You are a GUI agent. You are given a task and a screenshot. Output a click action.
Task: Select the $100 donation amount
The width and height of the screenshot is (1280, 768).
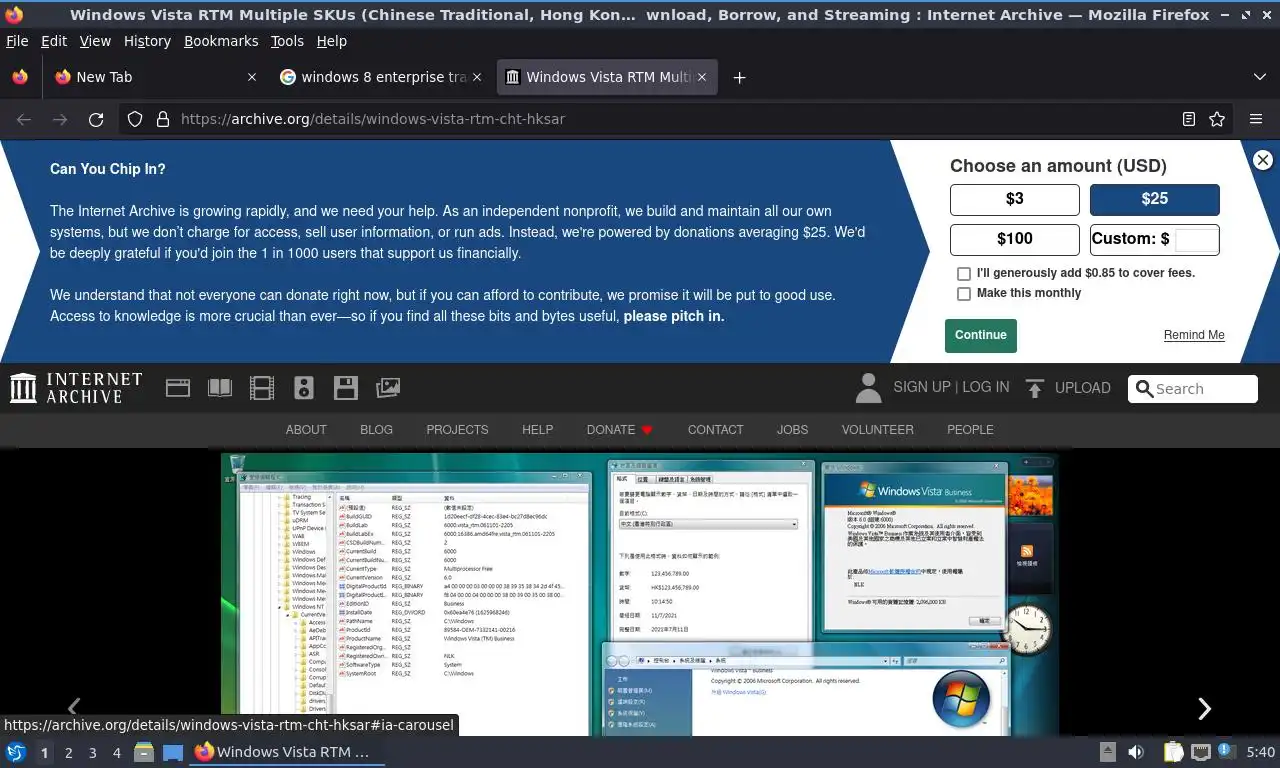click(x=1015, y=239)
